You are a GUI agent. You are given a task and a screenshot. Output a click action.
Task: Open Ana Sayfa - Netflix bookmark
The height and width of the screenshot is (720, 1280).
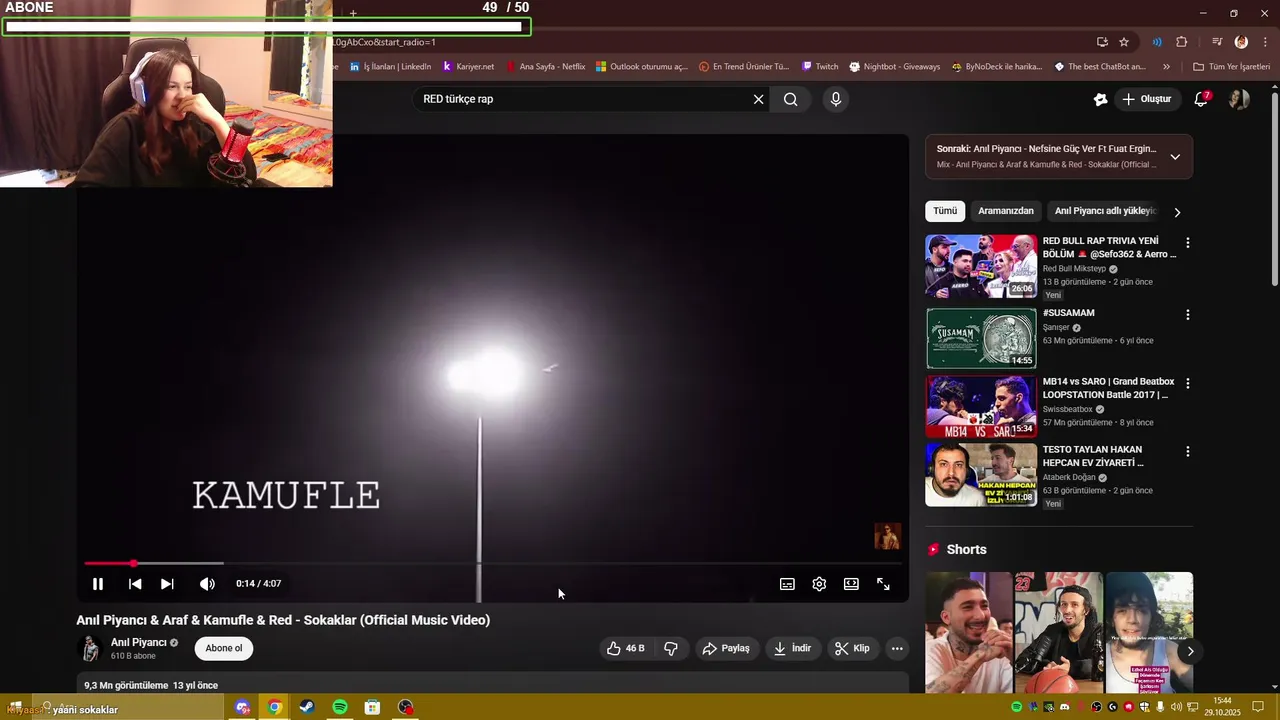coord(546,67)
